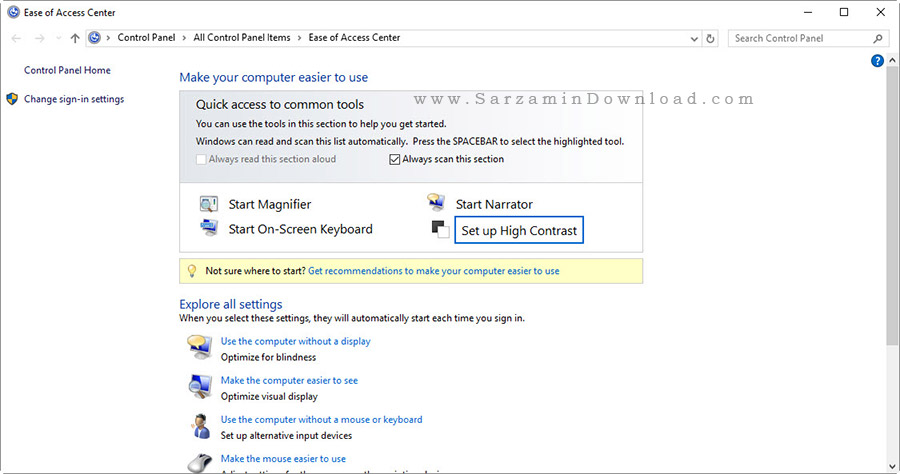Screen dimensions: 900x474
Task: Click the vertical scrollbar thumb
Action: click(x=892, y=205)
